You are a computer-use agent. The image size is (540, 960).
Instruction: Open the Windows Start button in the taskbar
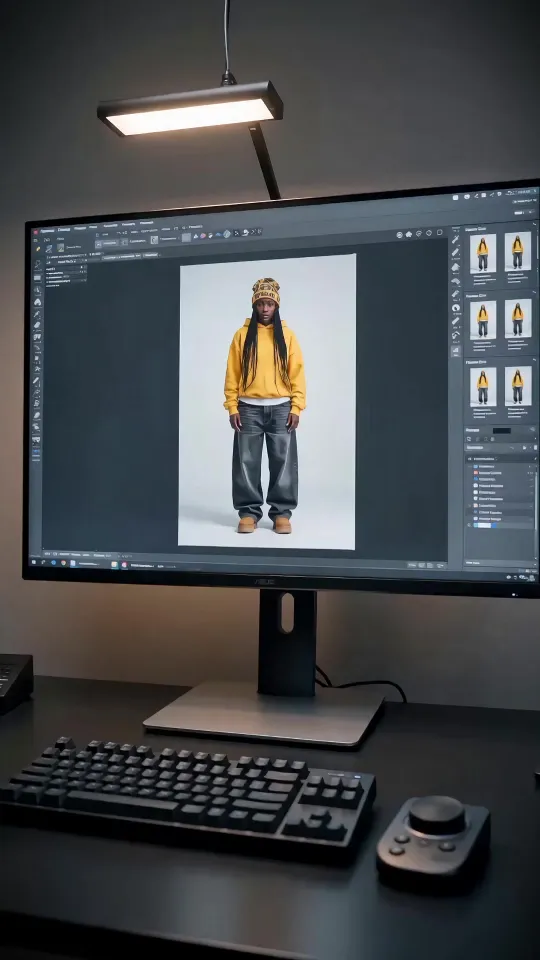click(34, 562)
